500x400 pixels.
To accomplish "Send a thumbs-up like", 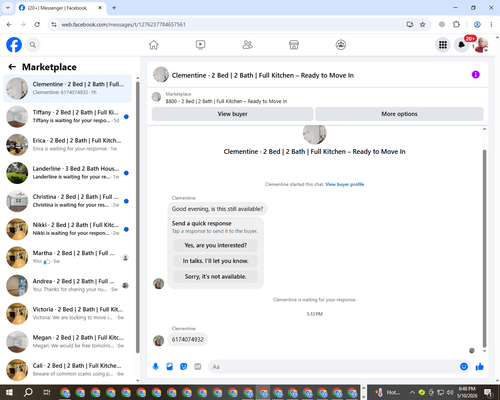I will (480, 367).
